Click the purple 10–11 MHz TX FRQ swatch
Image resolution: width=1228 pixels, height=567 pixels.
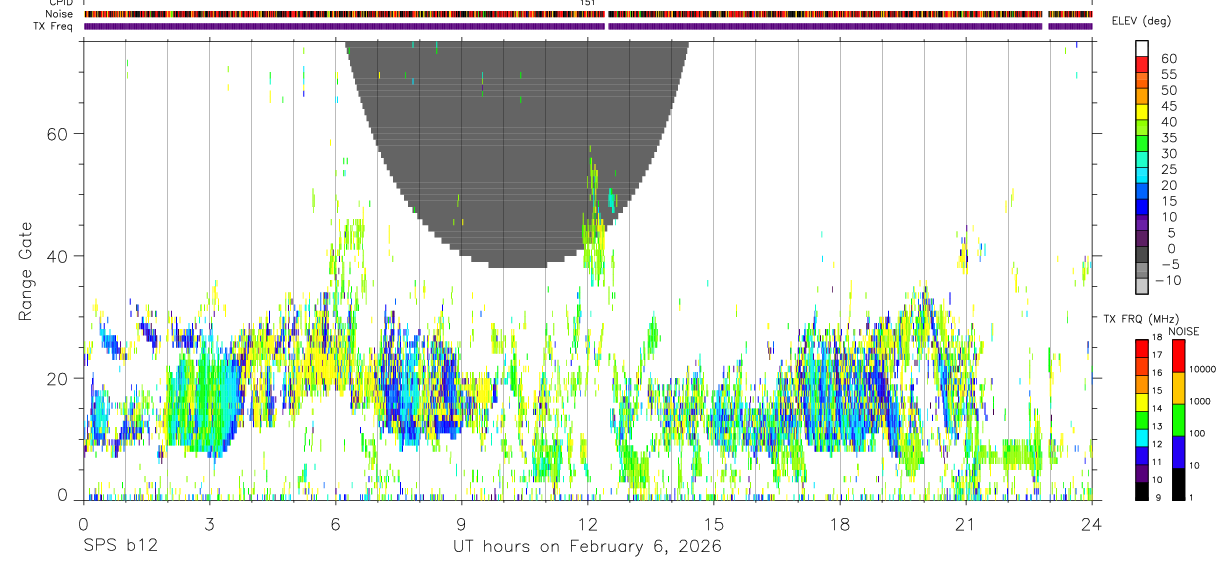point(1142,472)
